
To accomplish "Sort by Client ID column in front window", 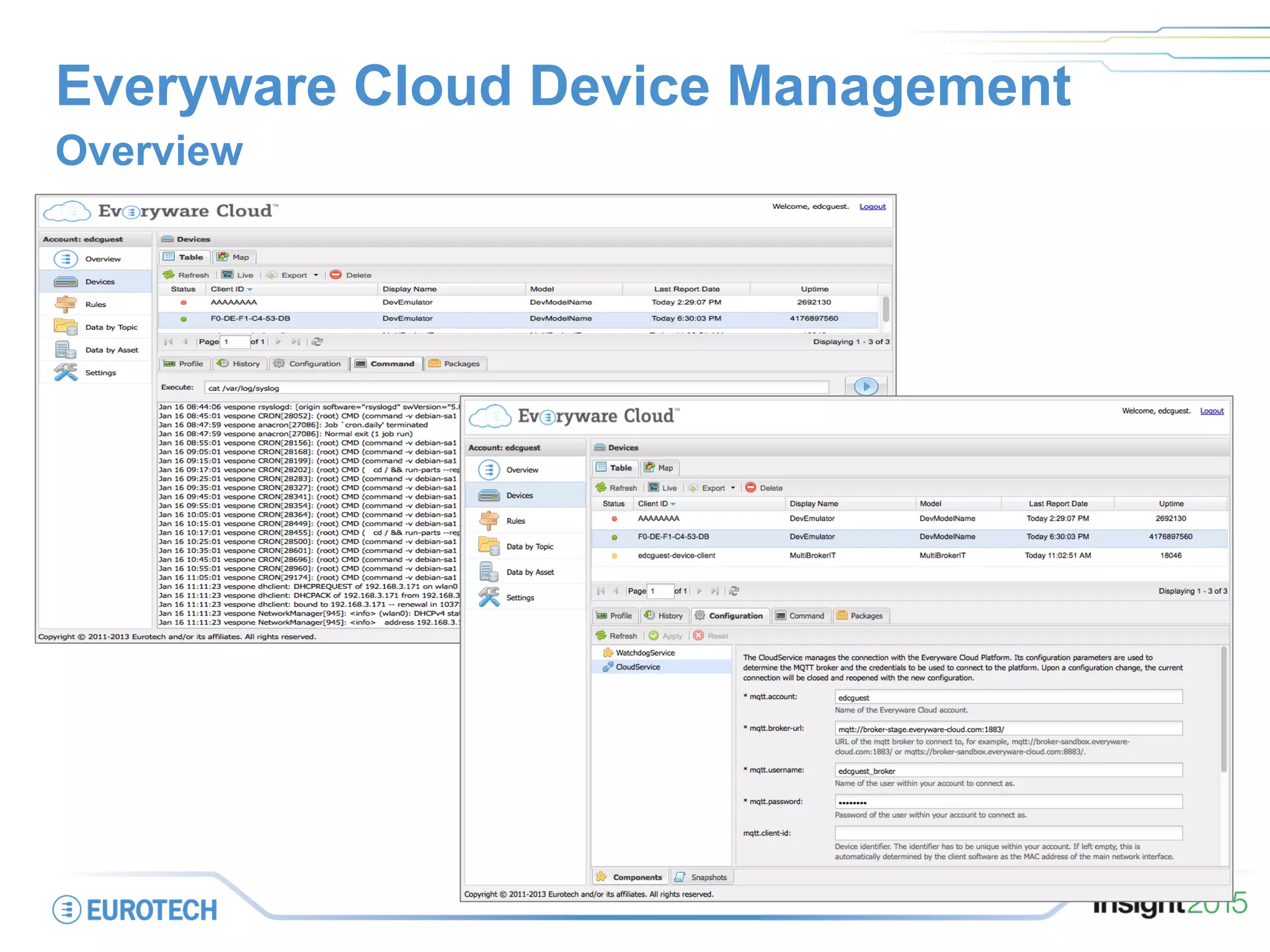I will [709, 504].
